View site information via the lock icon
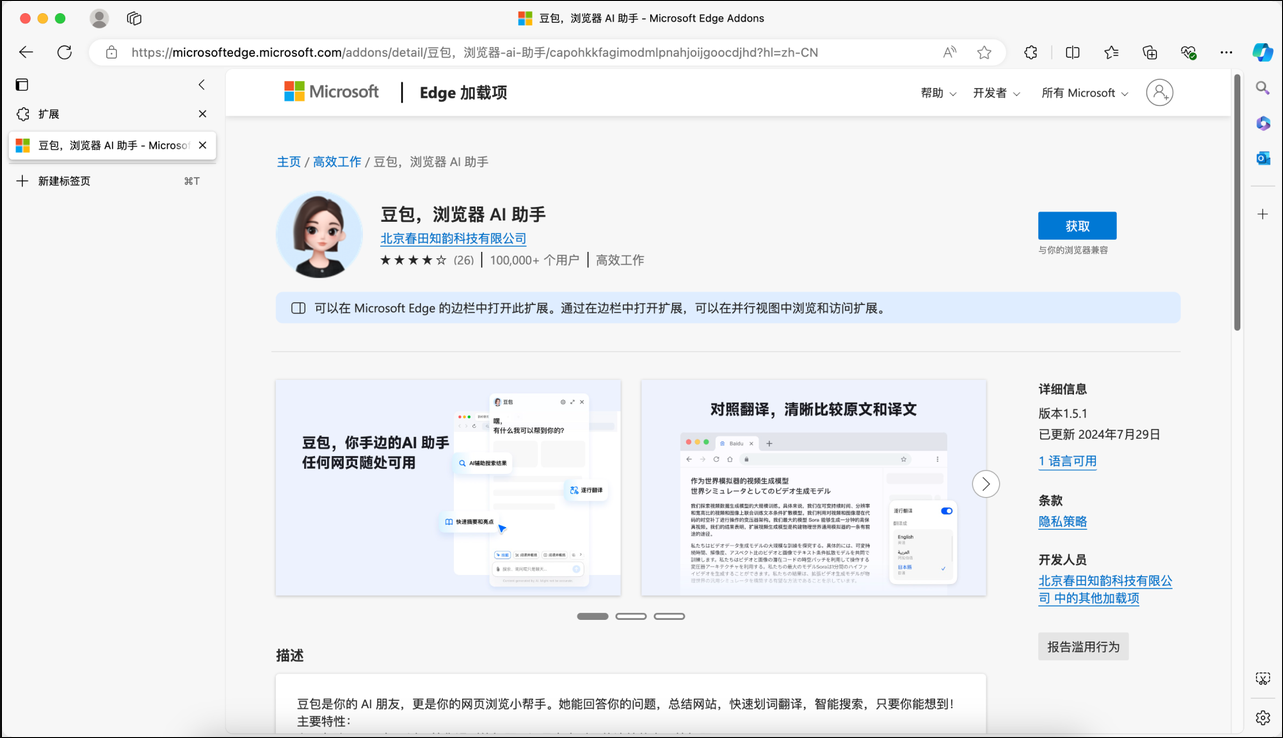Image resolution: width=1283 pixels, height=738 pixels. [111, 52]
